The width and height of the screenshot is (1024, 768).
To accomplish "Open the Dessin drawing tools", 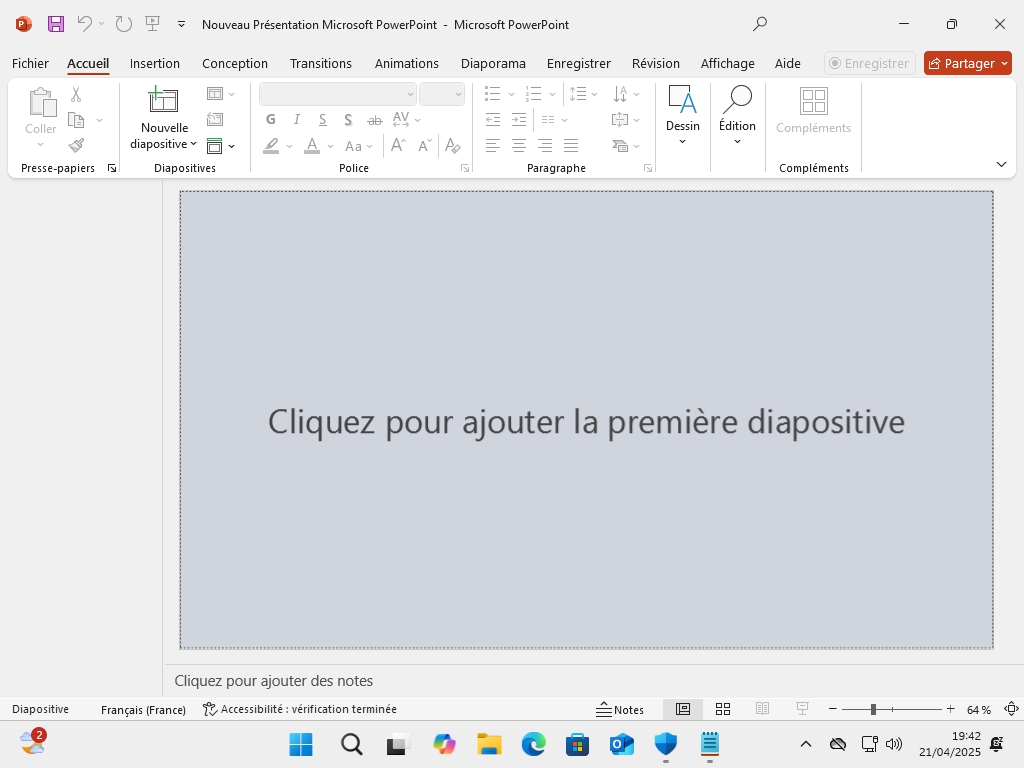I will (x=682, y=108).
